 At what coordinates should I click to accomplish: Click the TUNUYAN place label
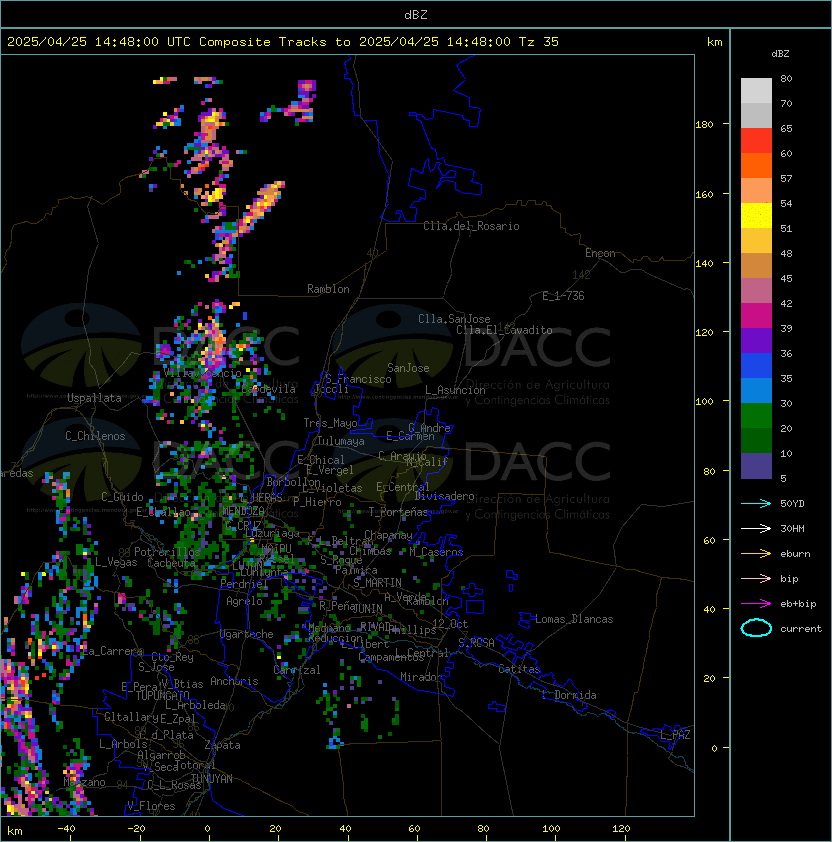tap(212, 779)
